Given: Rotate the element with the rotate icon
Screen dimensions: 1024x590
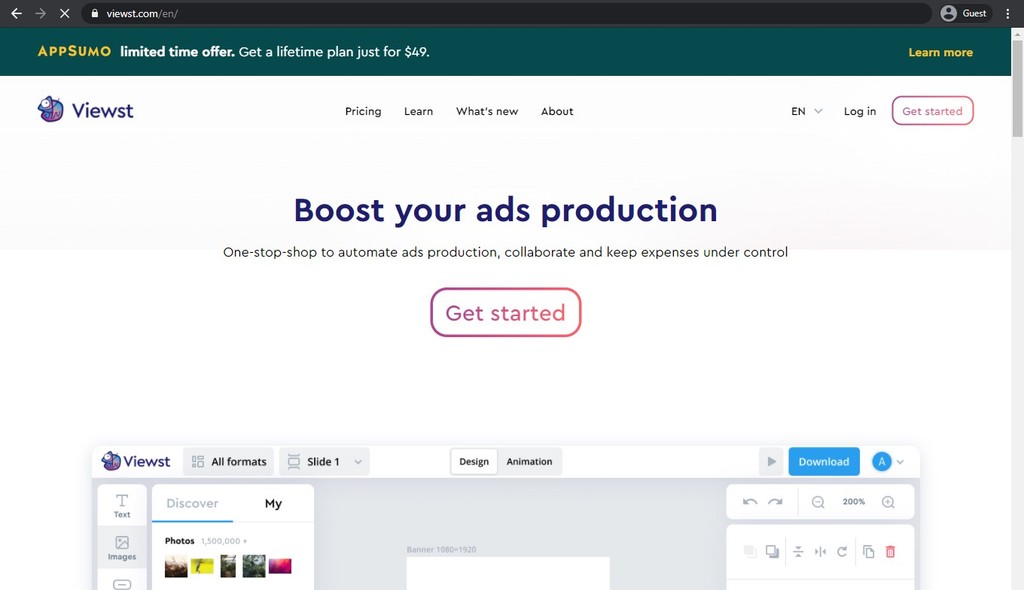Looking at the screenshot, I should click(x=841, y=552).
